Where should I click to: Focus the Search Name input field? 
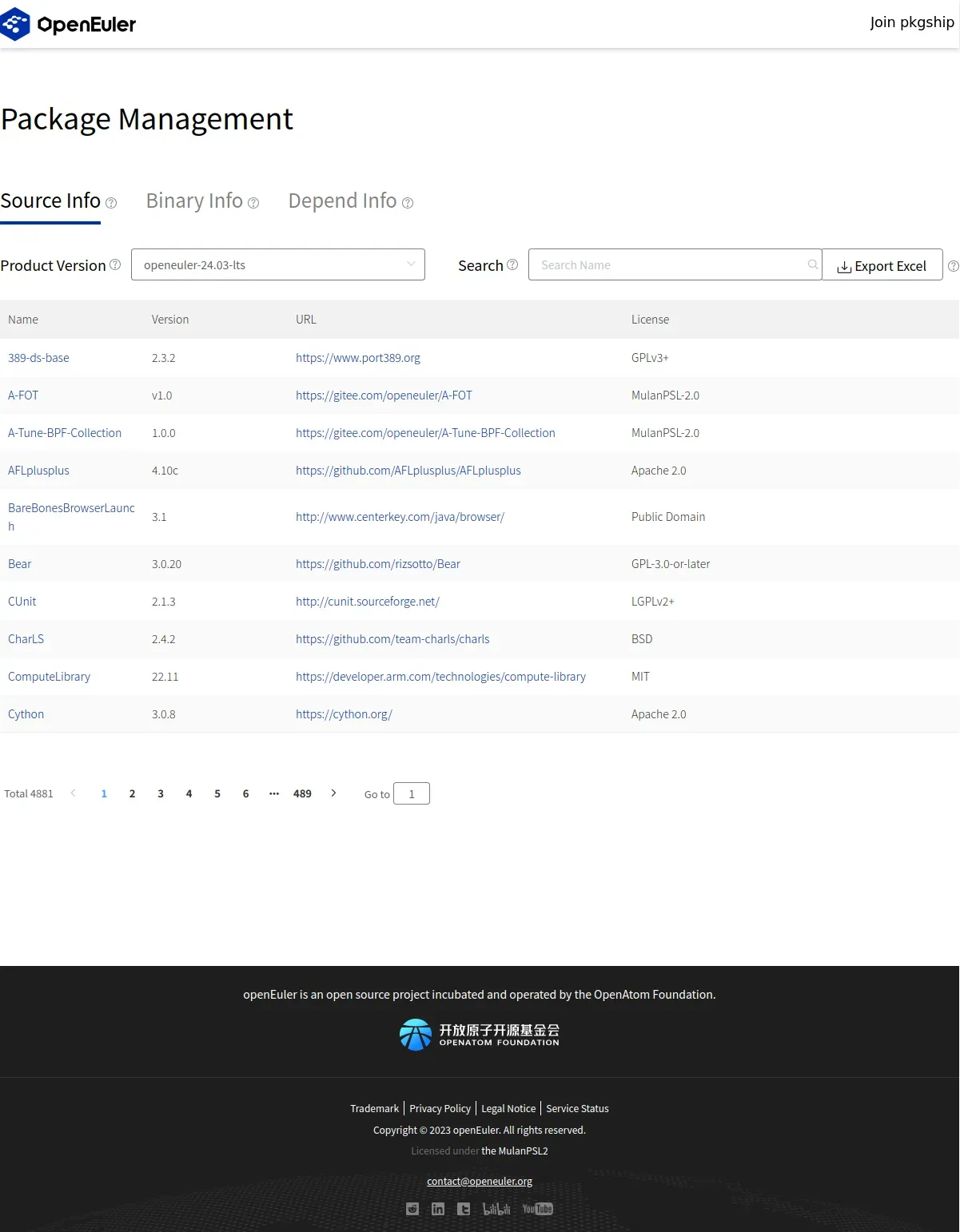pos(675,264)
